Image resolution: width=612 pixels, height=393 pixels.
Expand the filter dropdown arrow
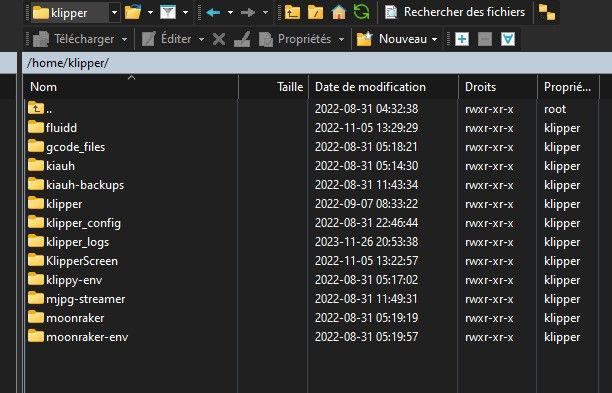pos(185,13)
